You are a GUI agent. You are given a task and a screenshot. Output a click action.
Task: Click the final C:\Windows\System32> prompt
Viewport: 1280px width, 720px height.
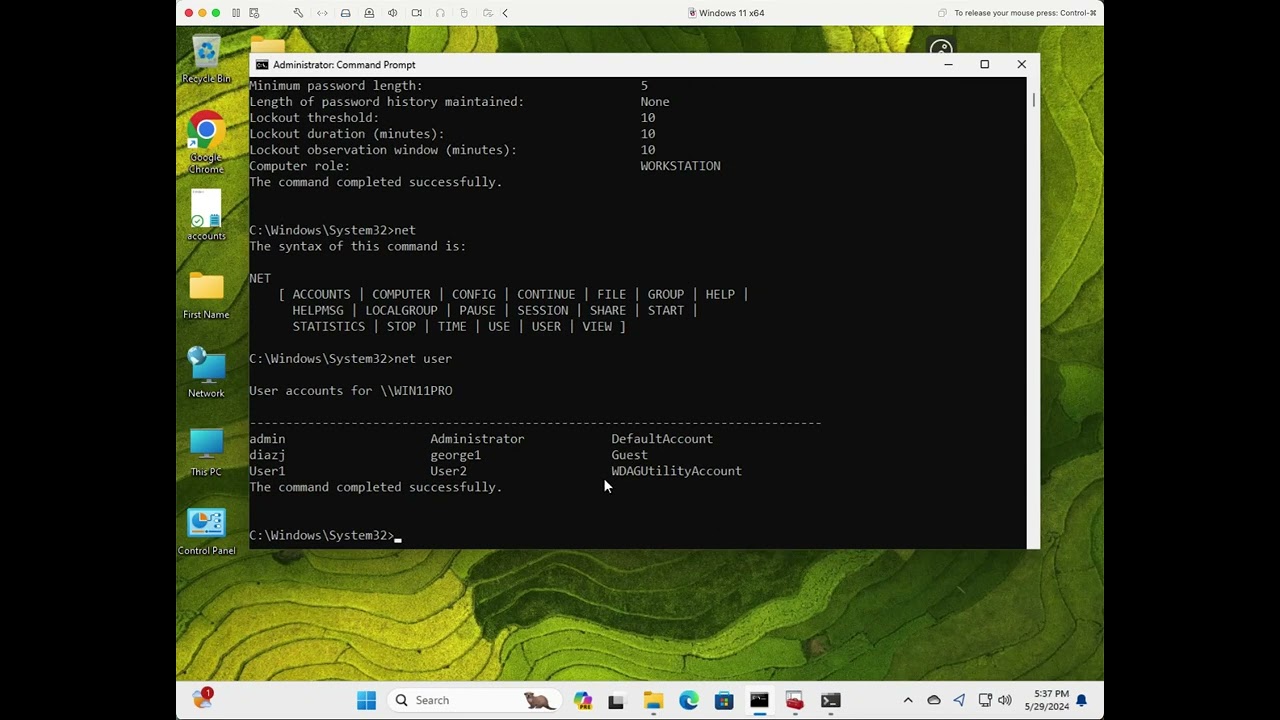(321, 535)
